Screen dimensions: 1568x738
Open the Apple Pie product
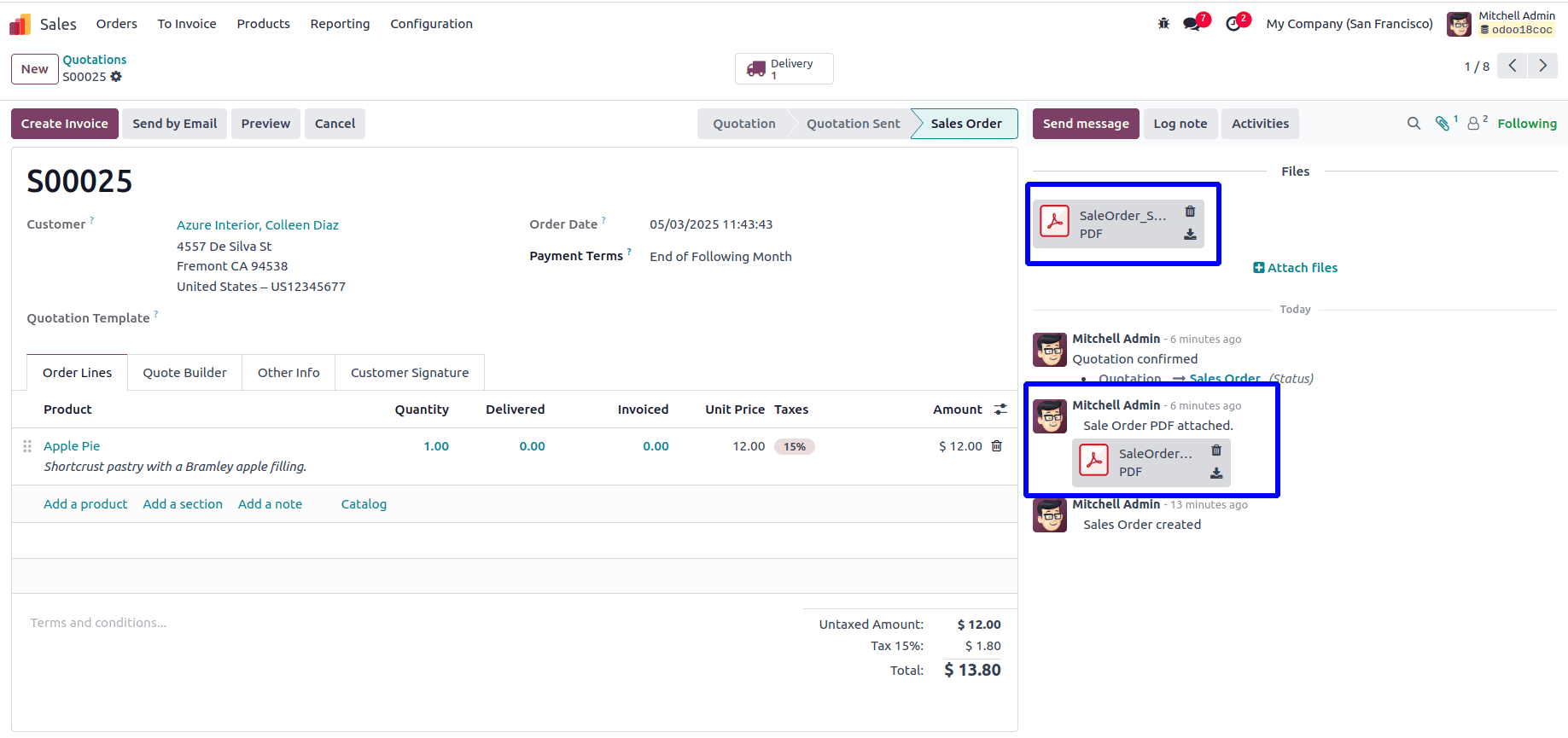pyautogui.click(x=72, y=446)
